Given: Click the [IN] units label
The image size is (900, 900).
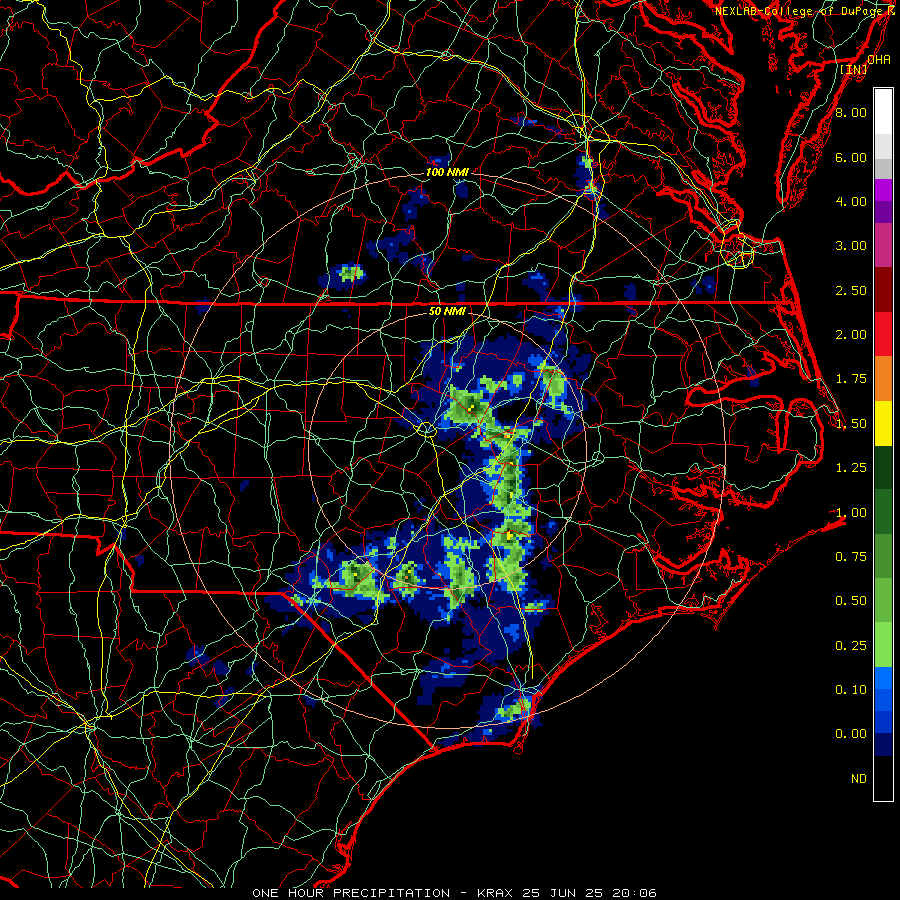Looking at the screenshot, I should coord(854,69).
